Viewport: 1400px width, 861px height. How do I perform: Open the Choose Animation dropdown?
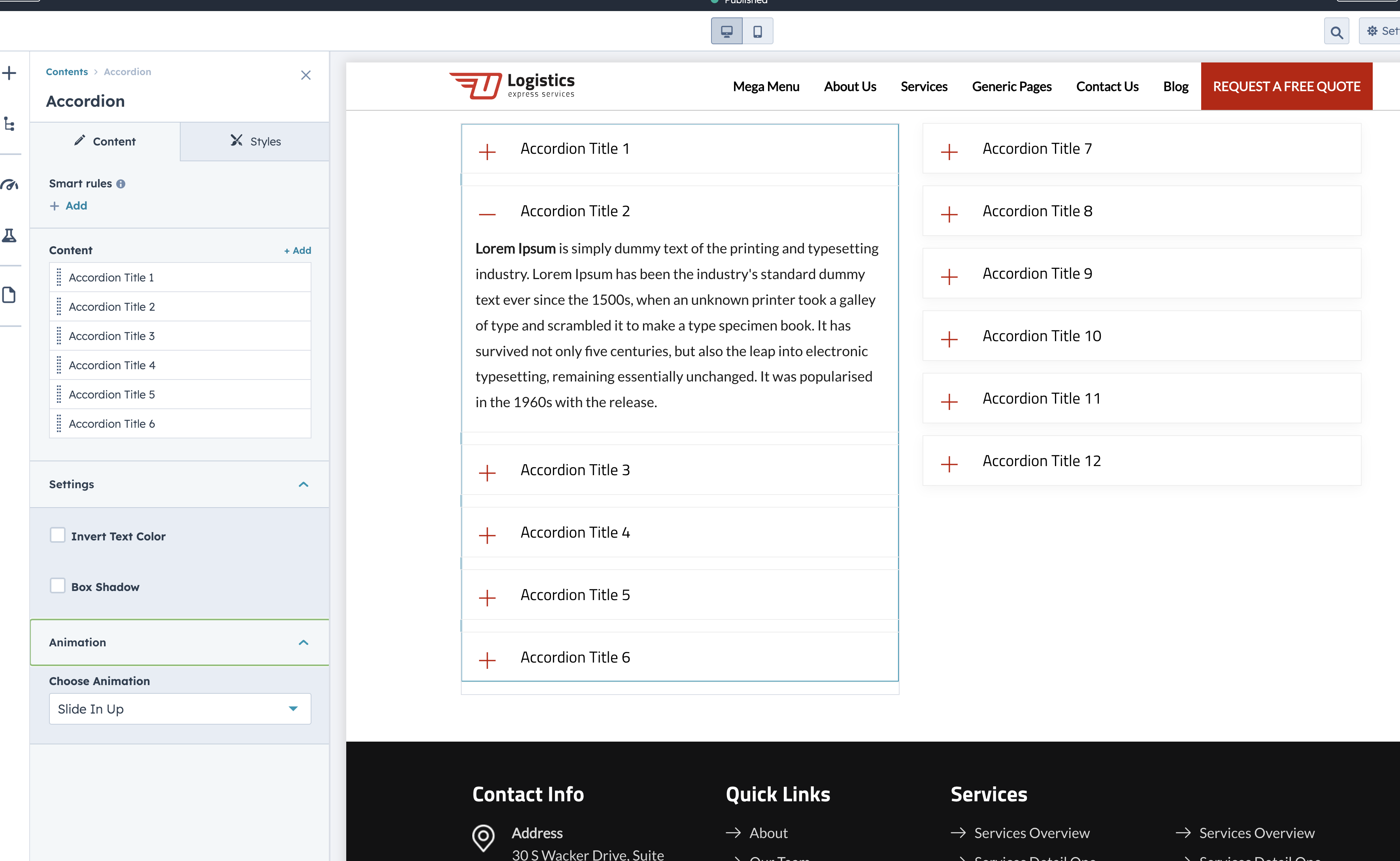[180, 708]
